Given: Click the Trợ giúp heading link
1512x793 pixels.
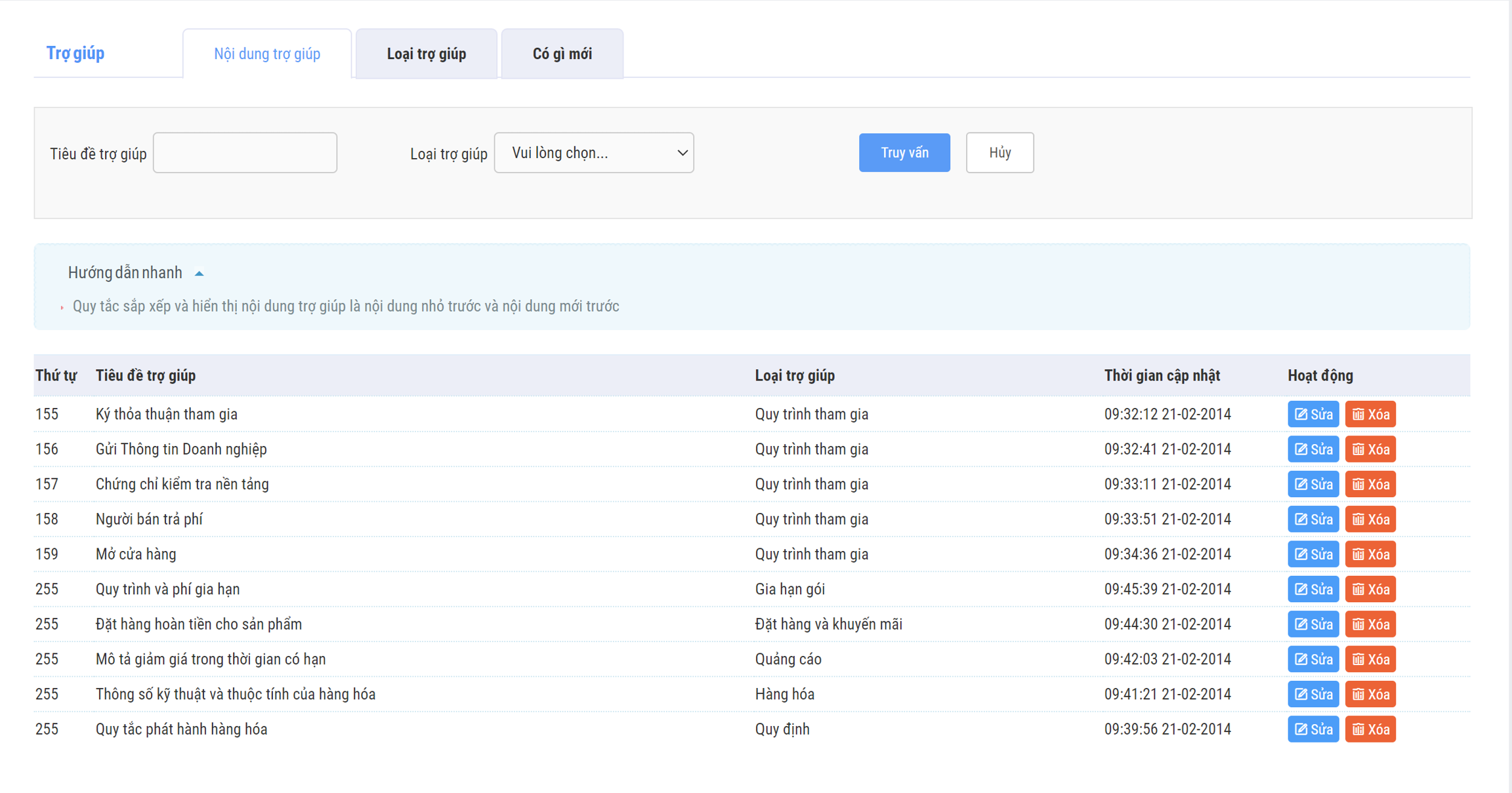Looking at the screenshot, I should click(75, 53).
